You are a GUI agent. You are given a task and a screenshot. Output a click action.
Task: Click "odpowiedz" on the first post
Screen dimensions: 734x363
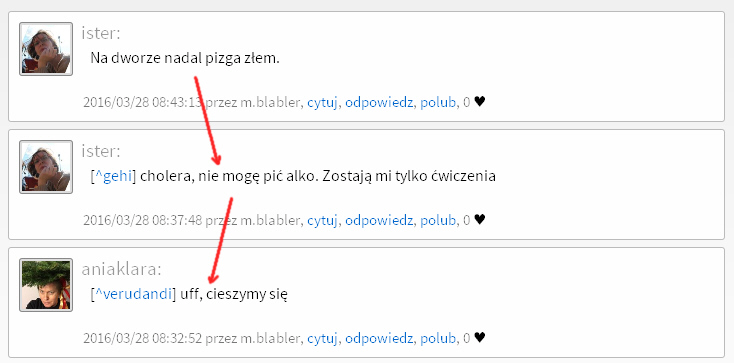point(379,103)
